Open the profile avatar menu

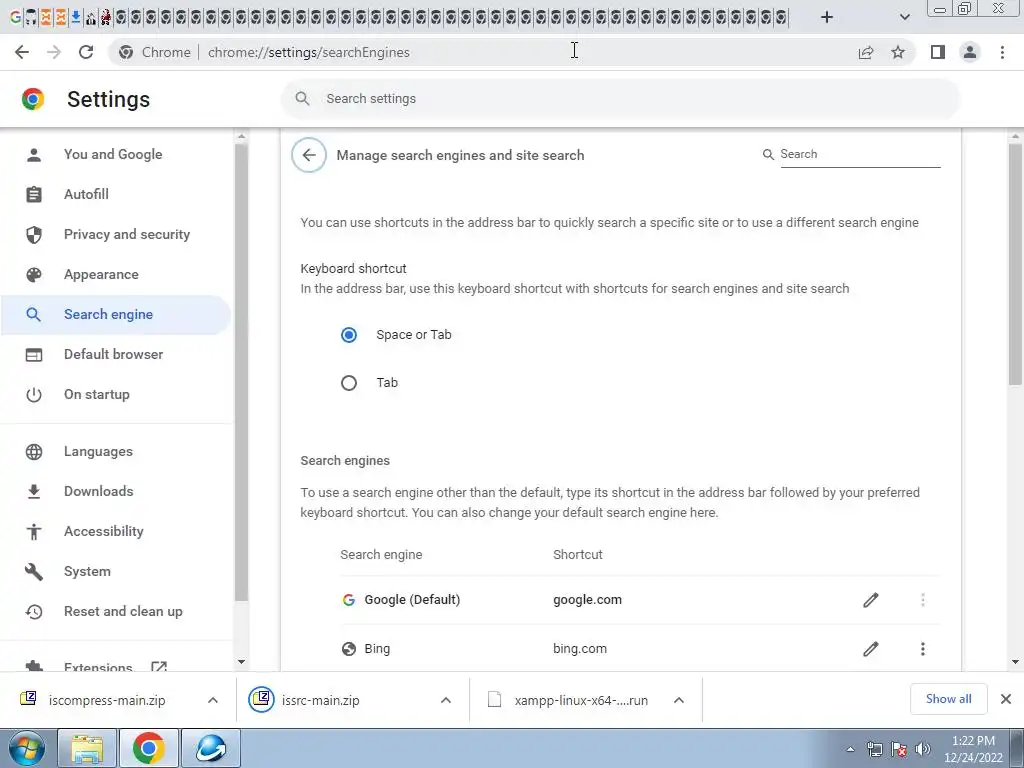pyautogui.click(x=970, y=52)
